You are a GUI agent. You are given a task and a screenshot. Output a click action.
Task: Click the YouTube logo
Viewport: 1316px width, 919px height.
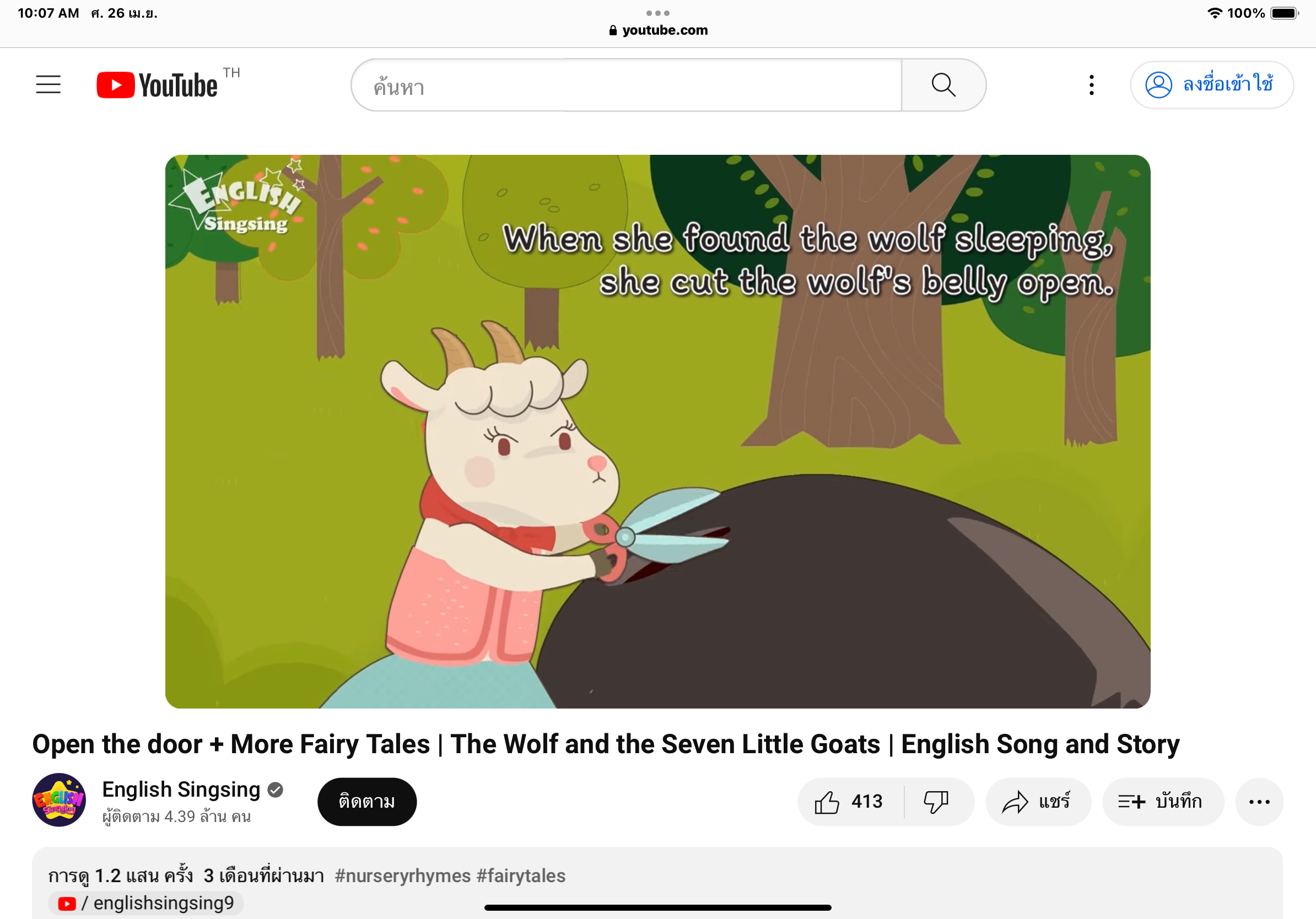[x=157, y=85]
